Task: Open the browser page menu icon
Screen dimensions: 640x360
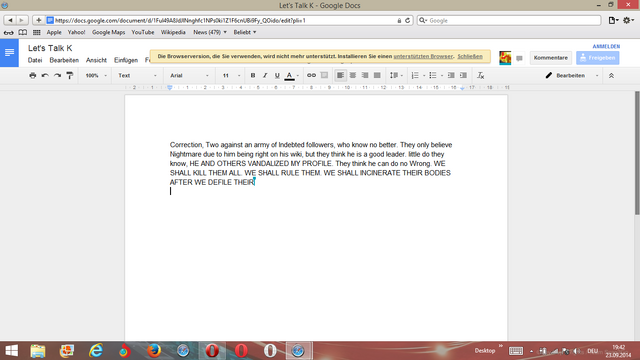Action: [613, 20]
